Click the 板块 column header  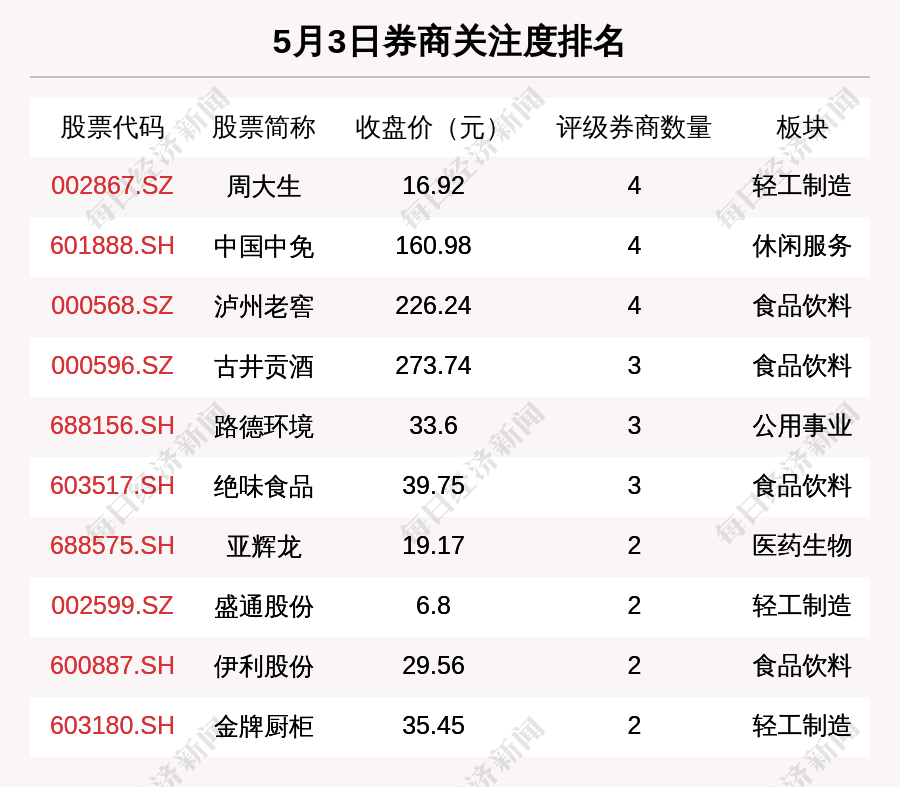[x=802, y=127]
